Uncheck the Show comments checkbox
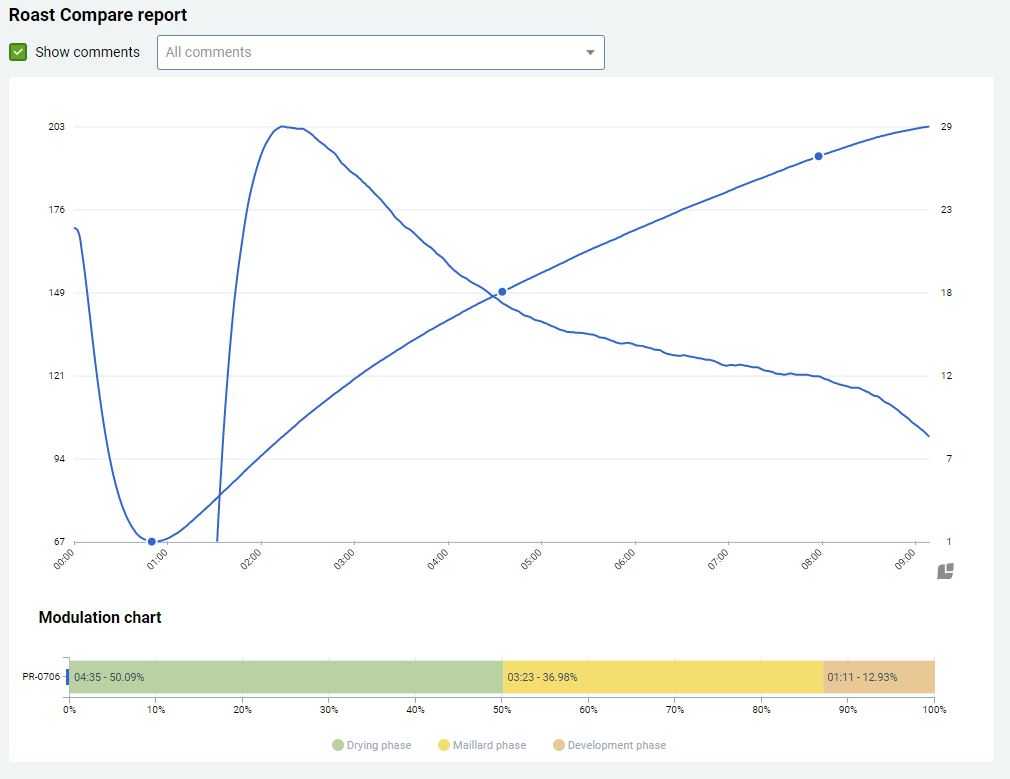 pyautogui.click(x=18, y=52)
